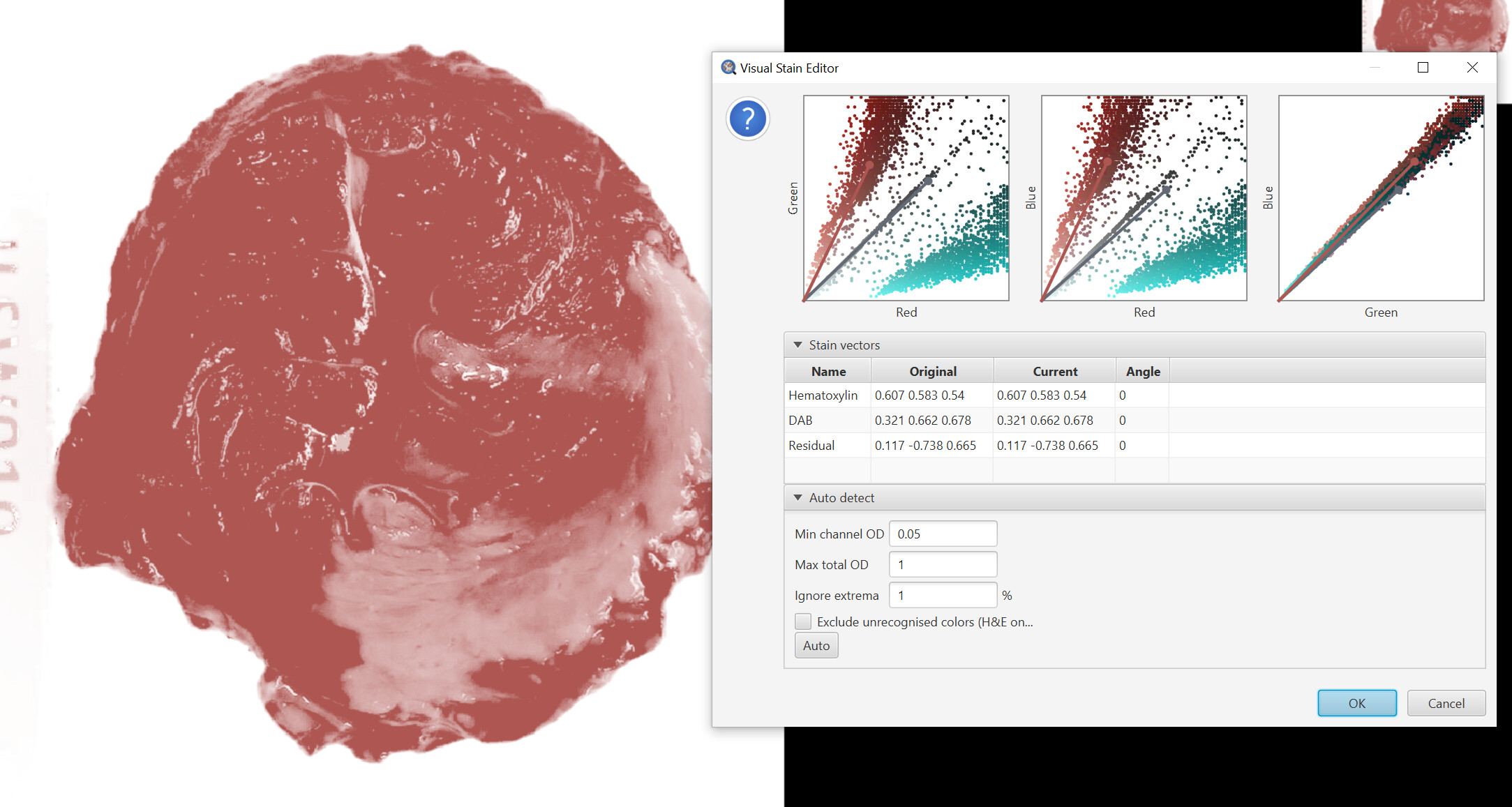Click the Red versus Blue scatter plot
This screenshot has height=807, width=1512.
(1143, 197)
